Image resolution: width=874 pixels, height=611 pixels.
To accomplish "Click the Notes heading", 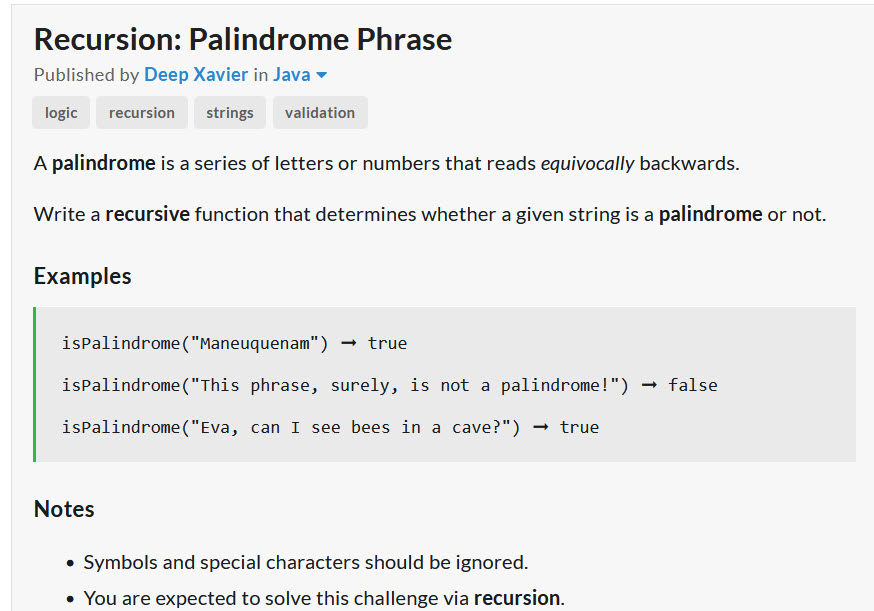I will [64, 509].
